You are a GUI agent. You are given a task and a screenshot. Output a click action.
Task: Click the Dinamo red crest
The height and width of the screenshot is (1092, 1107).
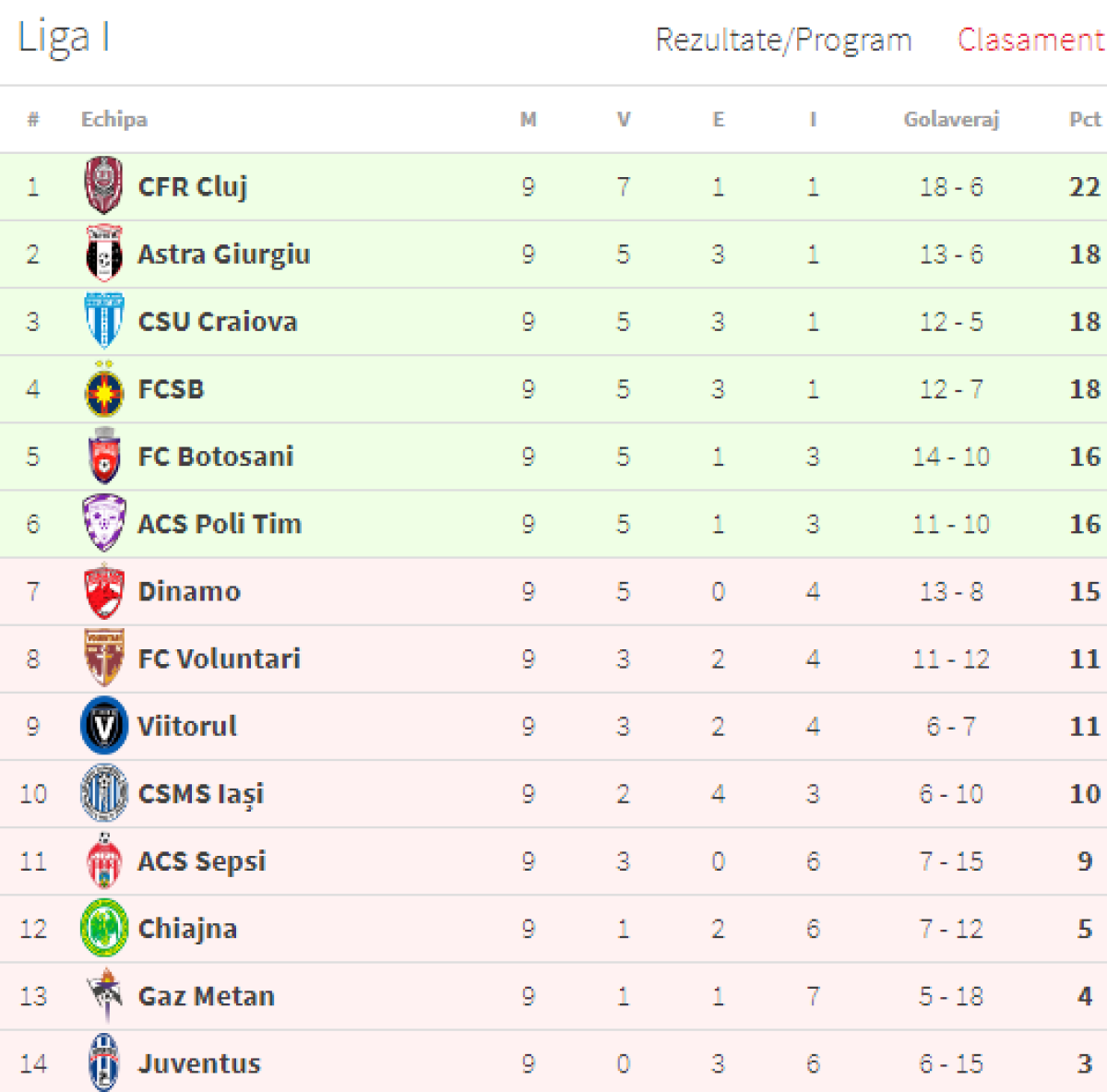[104, 591]
